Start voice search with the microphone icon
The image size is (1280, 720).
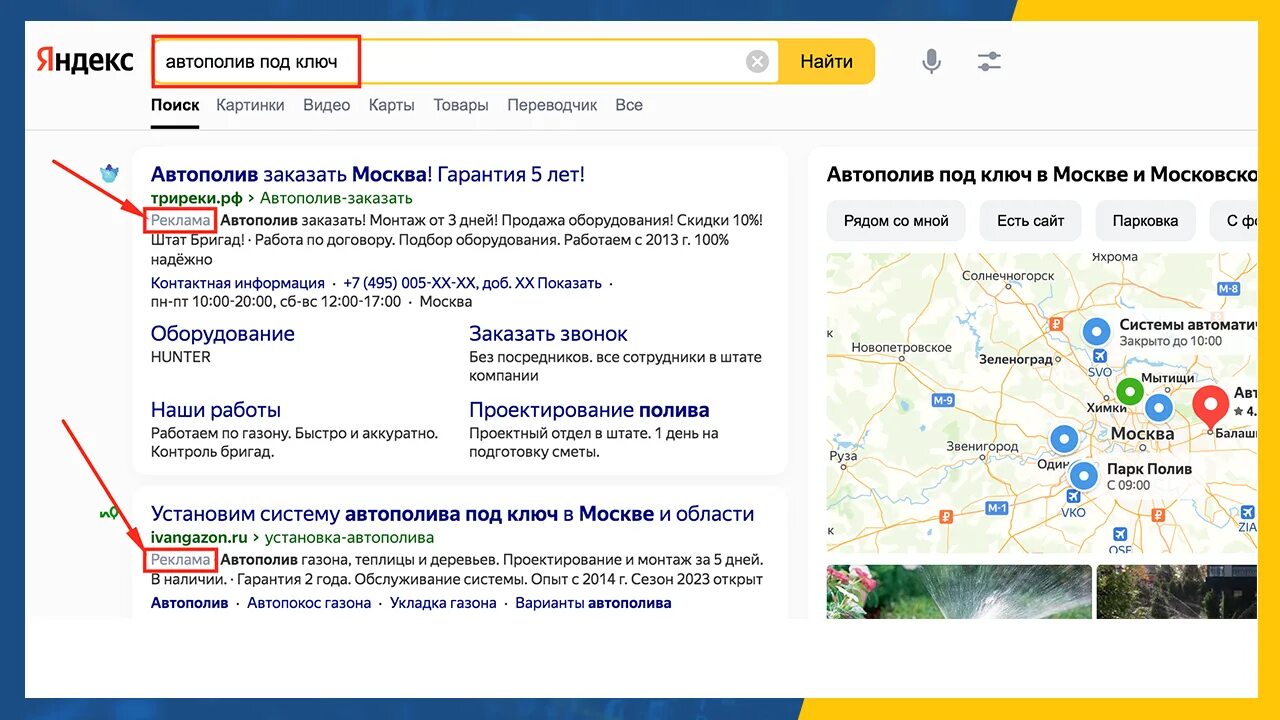coord(931,62)
